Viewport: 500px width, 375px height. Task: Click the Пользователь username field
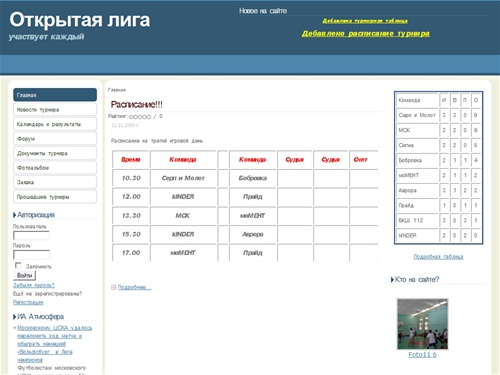point(31,236)
